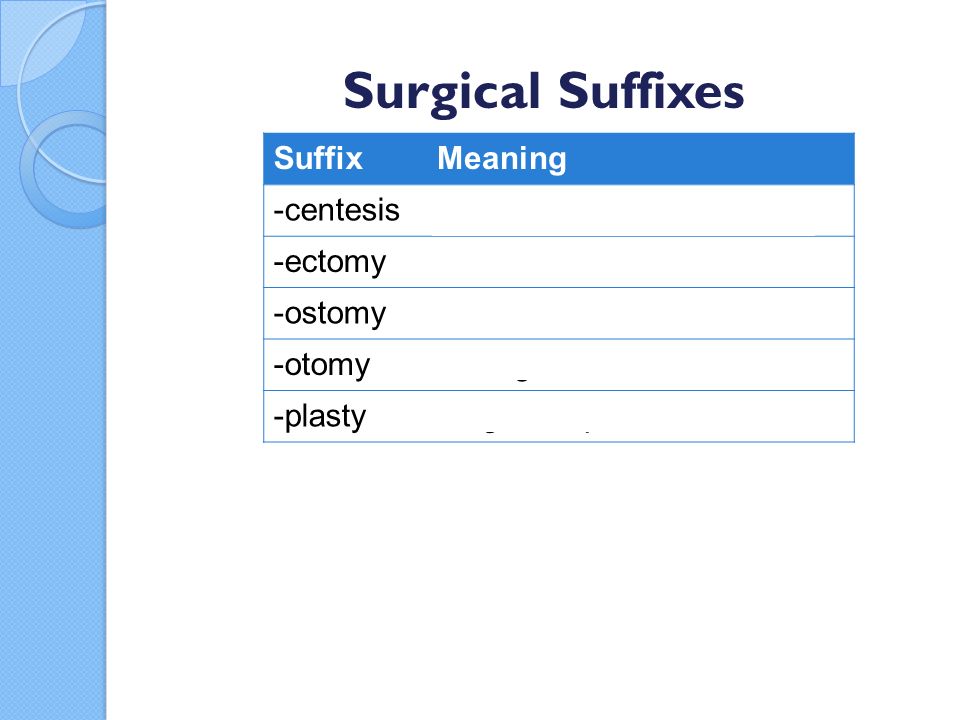Click the -ectomy suffix cell
960x720 pixels.
[346, 262]
